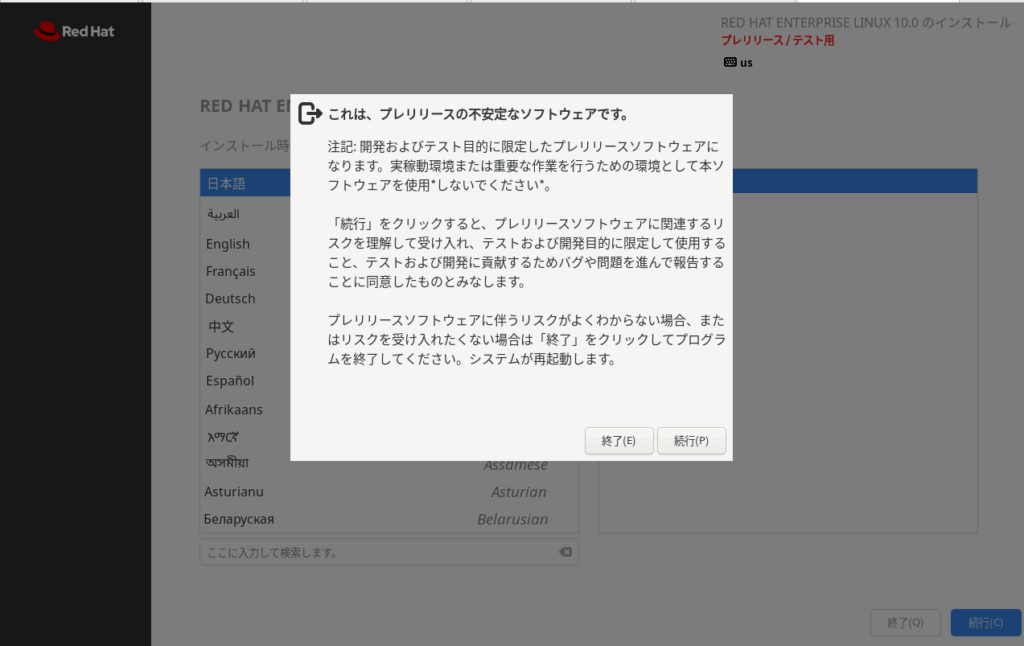Select Afrikaans in the language list
Screen dimensions: 1024x646
tap(234, 409)
